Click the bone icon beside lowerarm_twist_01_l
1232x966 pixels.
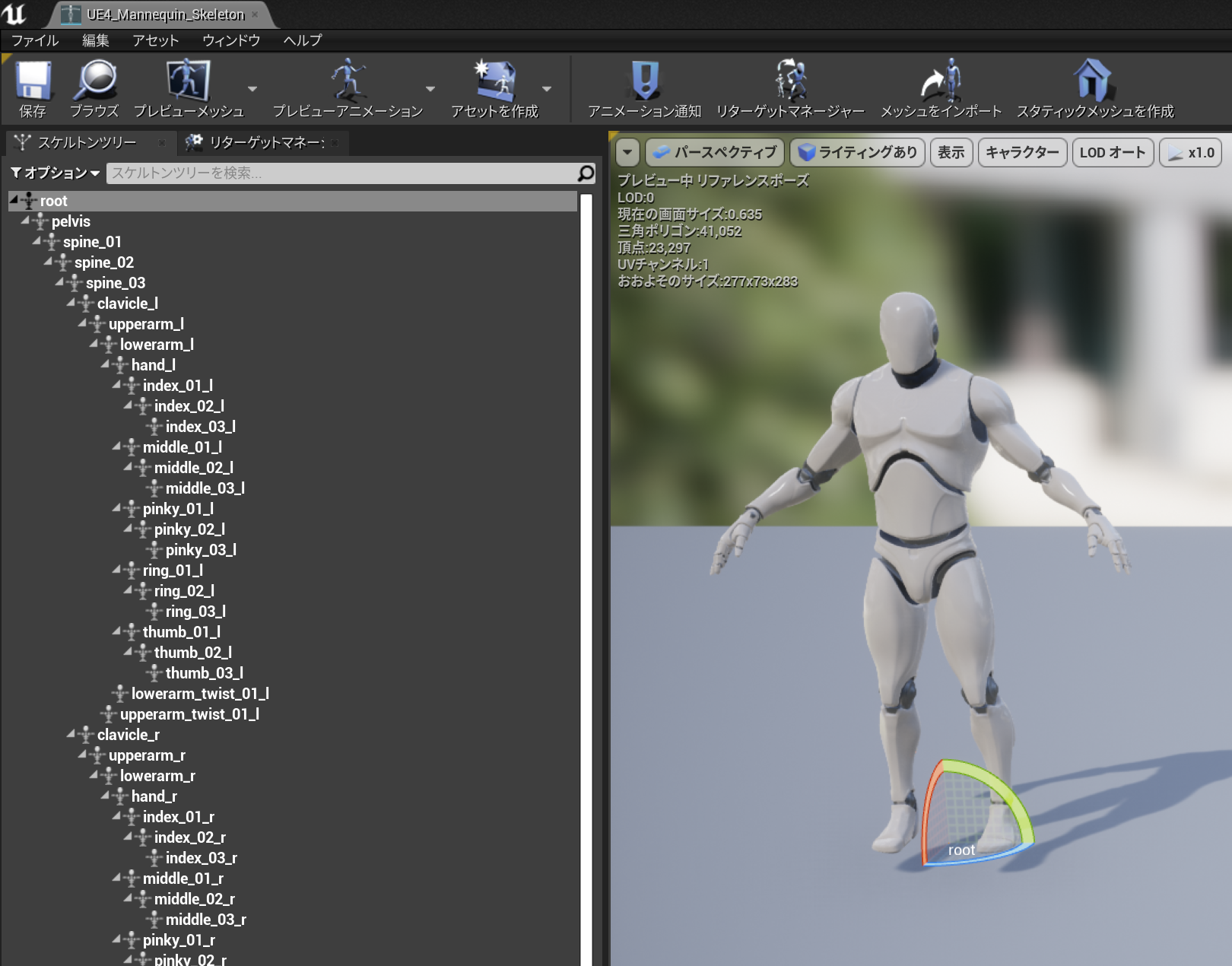[x=120, y=694]
